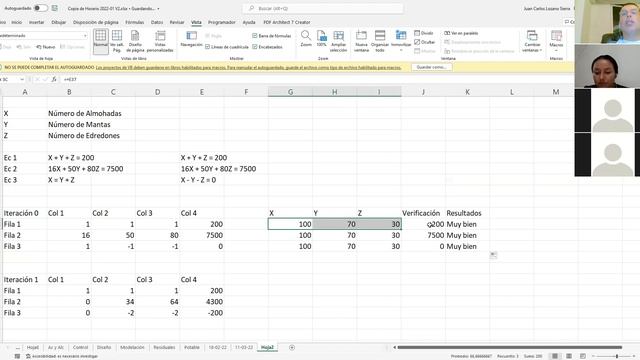Switch to the Modelación sheet tab
Image resolution: width=640 pixels, height=360 pixels.
click(x=132, y=347)
